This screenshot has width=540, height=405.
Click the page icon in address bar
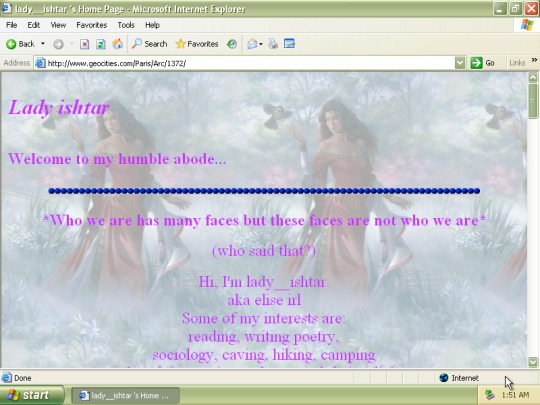[x=40, y=63]
